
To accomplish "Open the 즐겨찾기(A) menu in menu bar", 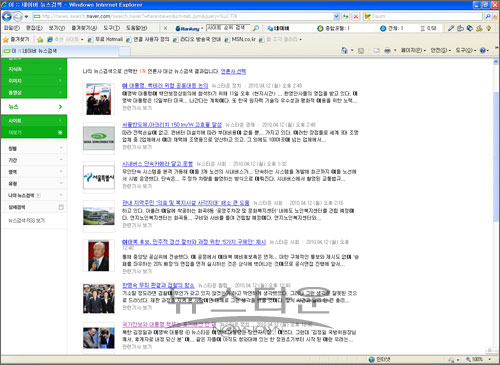I will coord(84,28).
